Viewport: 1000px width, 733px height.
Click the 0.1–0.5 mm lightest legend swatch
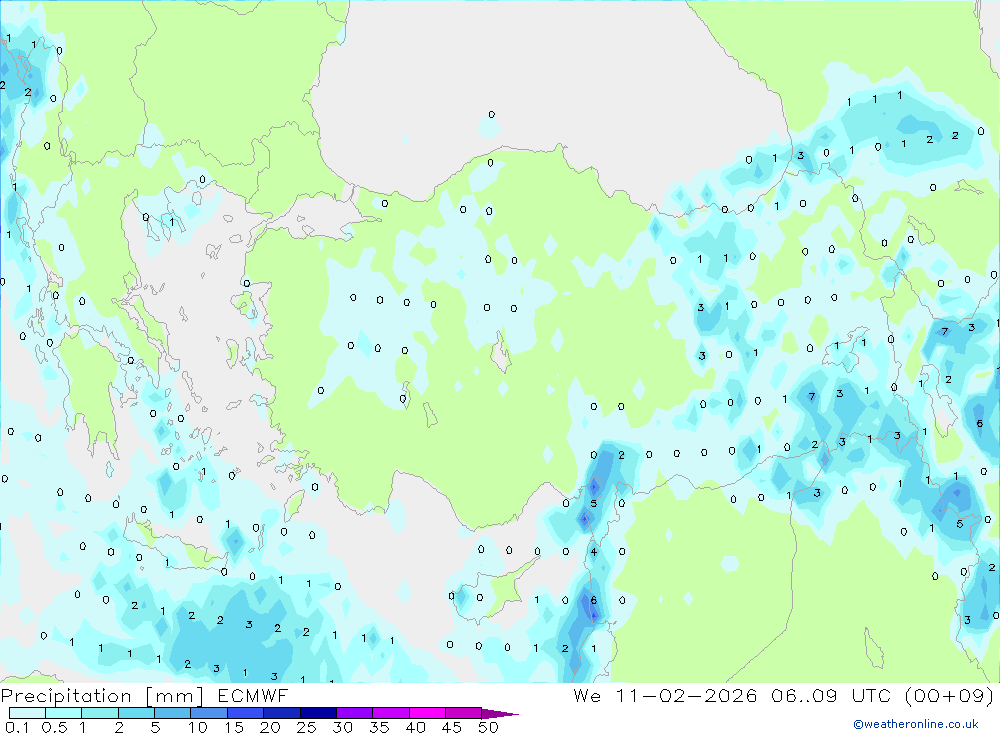coord(27,713)
